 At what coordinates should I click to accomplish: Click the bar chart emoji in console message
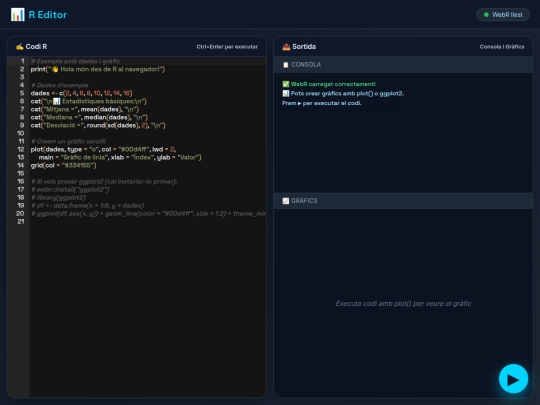(285, 93)
